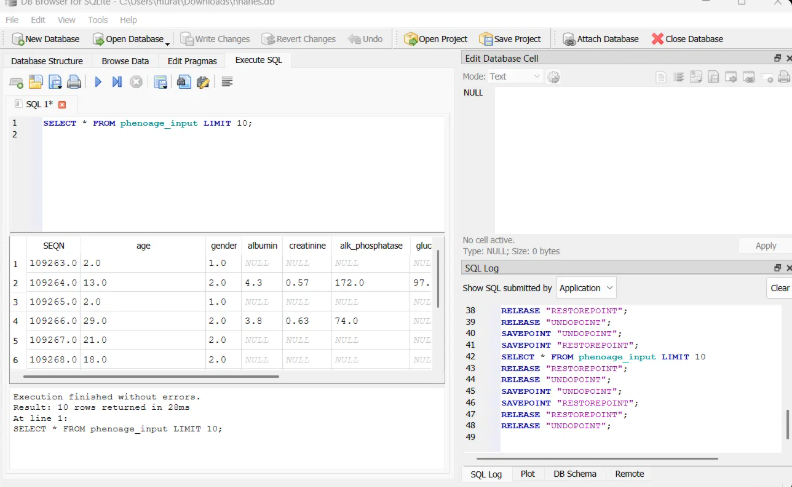Select the creatinine cell containing 0.63
The width and height of the screenshot is (792, 487).
click(x=307, y=321)
